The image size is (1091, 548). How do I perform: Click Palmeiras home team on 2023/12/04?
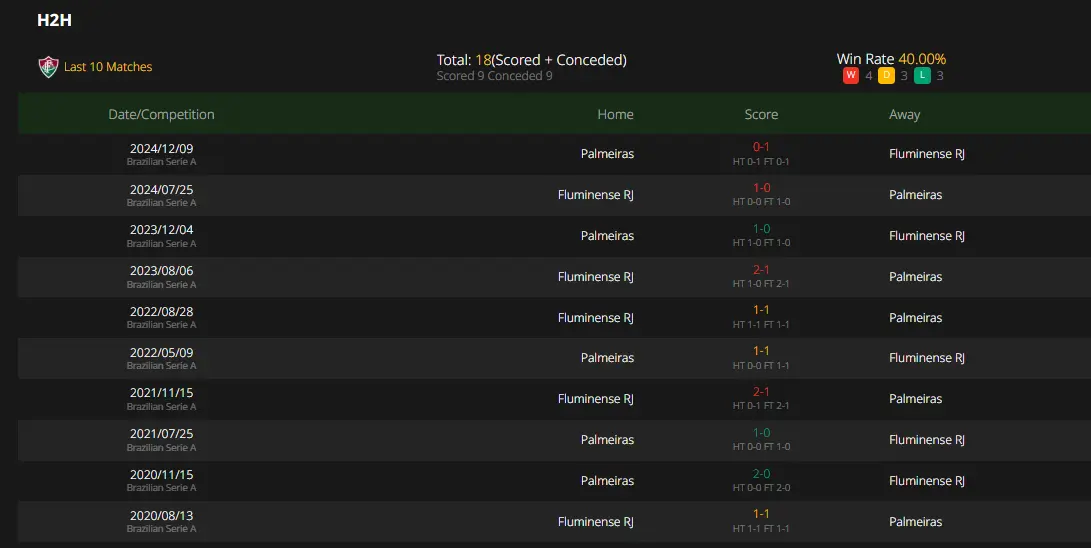coord(607,236)
